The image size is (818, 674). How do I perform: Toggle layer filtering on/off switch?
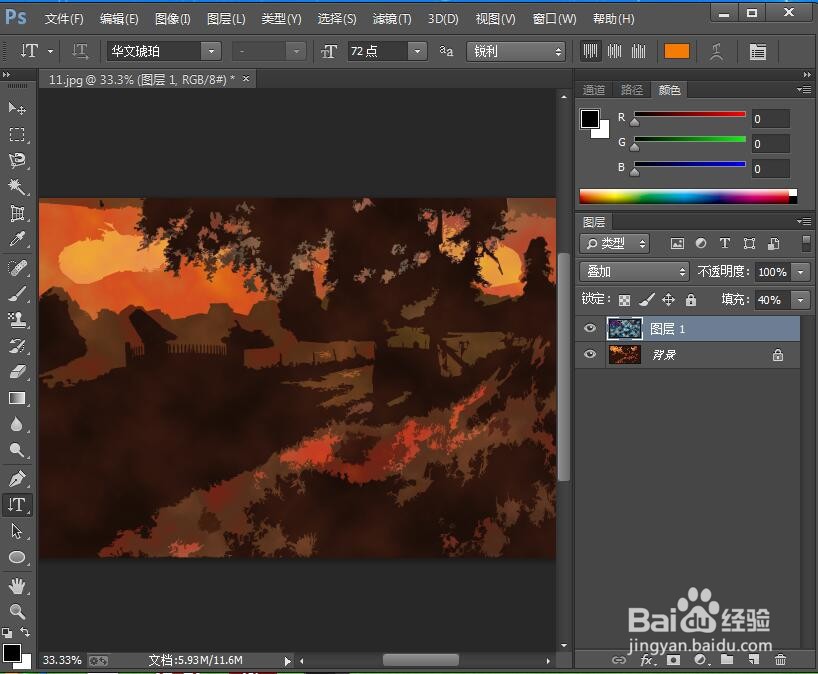pos(806,243)
